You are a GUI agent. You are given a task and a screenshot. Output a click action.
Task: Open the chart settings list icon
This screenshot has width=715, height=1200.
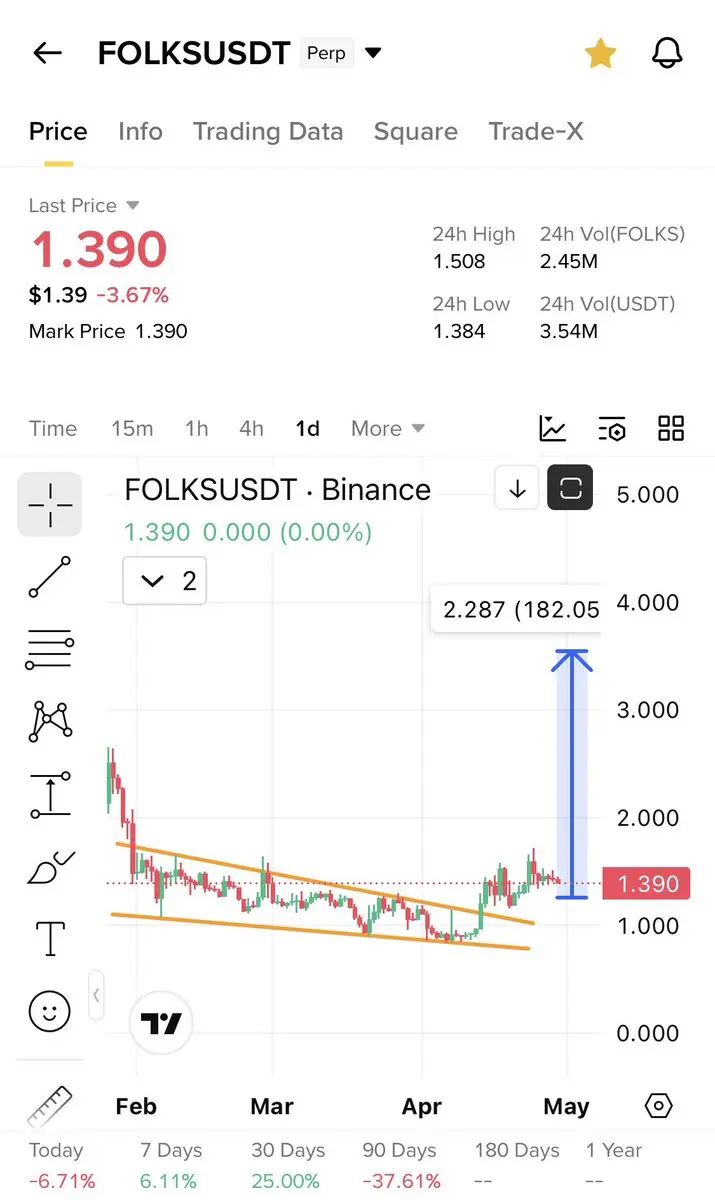point(612,429)
